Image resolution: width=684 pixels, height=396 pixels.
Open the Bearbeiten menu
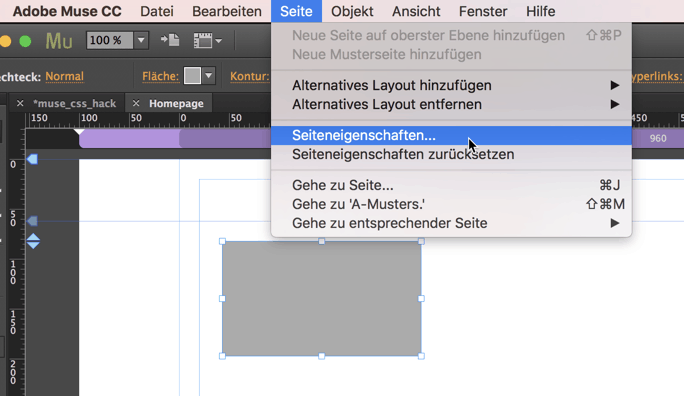tap(227, 11)
